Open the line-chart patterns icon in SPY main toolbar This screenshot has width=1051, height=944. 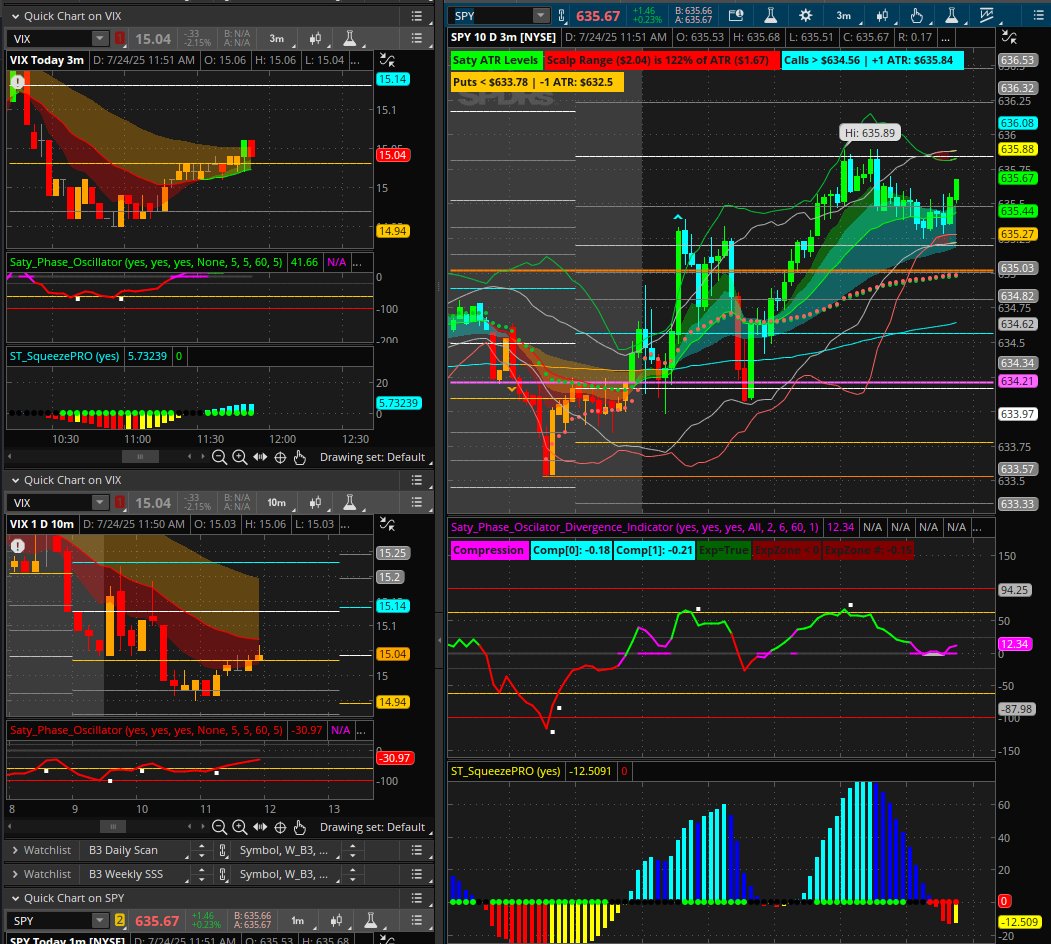point(987,15)
